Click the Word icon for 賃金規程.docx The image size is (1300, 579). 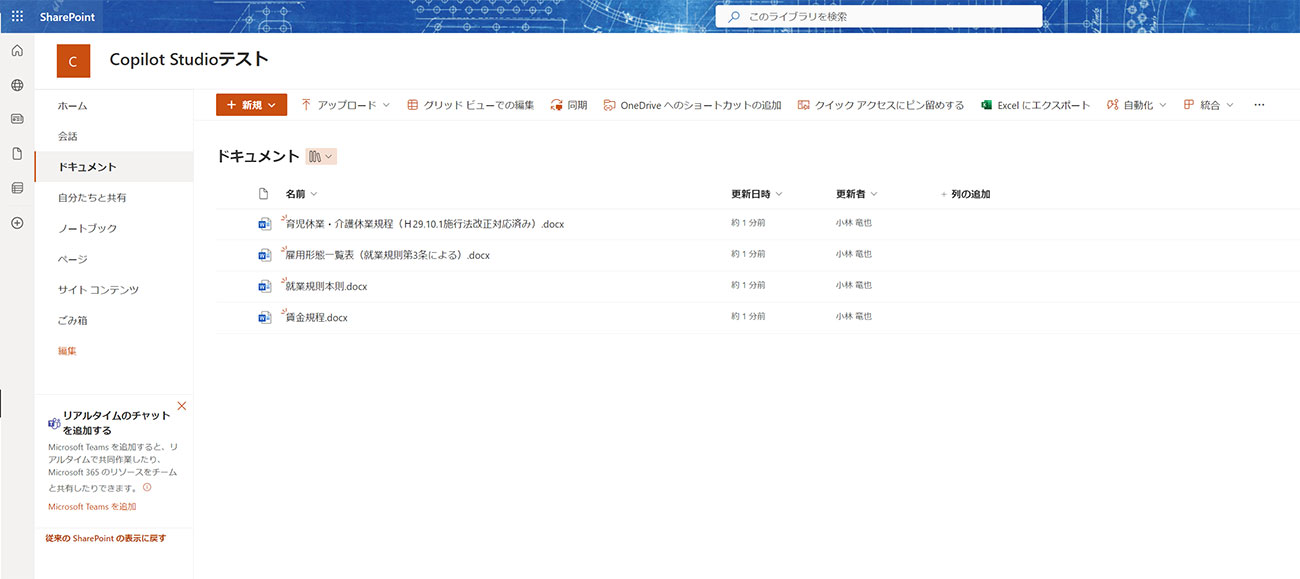(265, 317)
